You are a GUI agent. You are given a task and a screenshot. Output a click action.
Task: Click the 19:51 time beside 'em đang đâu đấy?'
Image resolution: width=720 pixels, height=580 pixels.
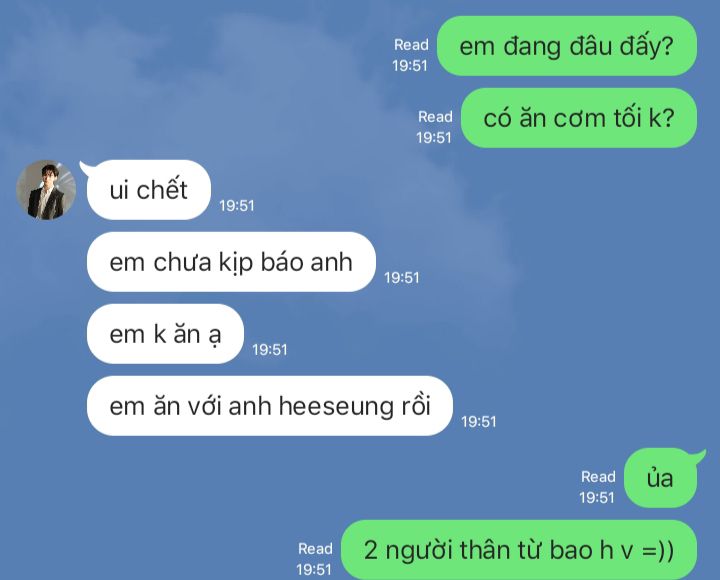pyautogui.click(x=410, y=66)
